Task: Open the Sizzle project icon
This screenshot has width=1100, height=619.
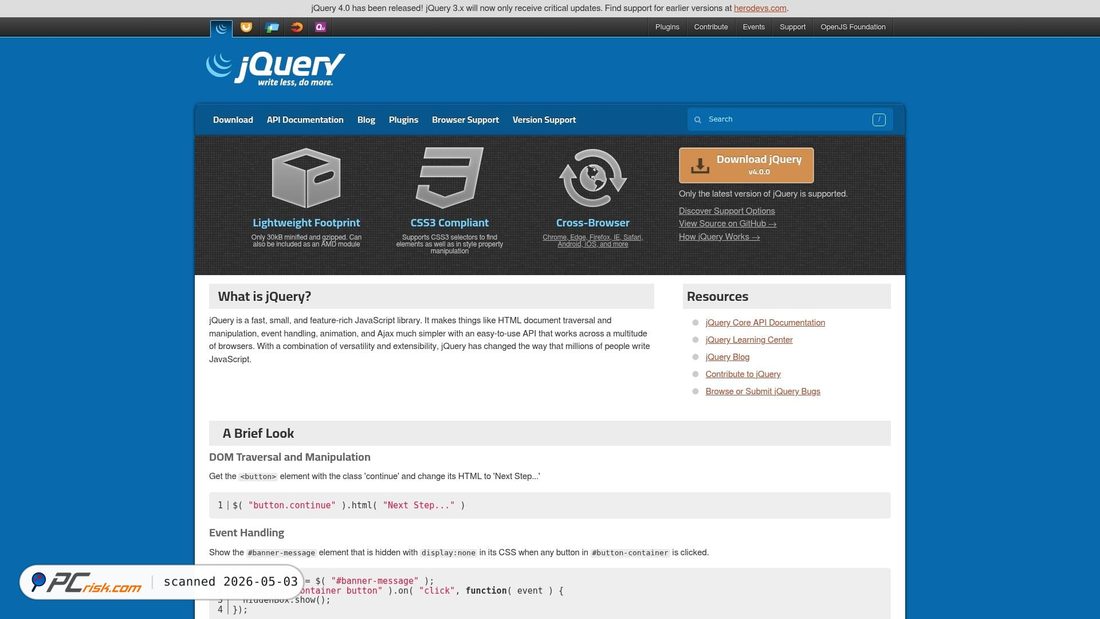Action: click(297, 27)
